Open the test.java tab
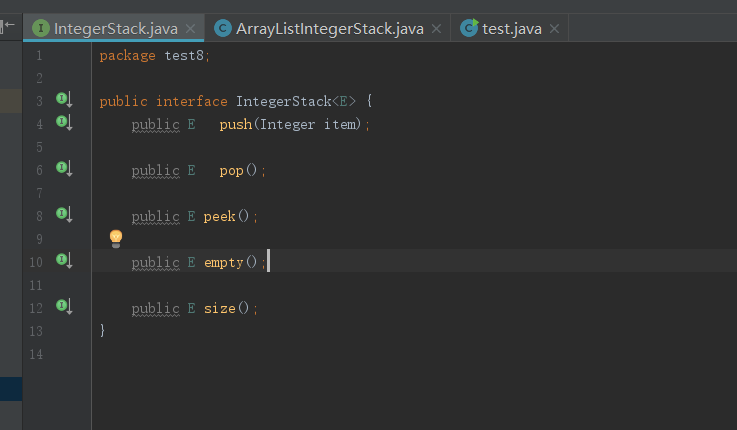 click(511, 29)
